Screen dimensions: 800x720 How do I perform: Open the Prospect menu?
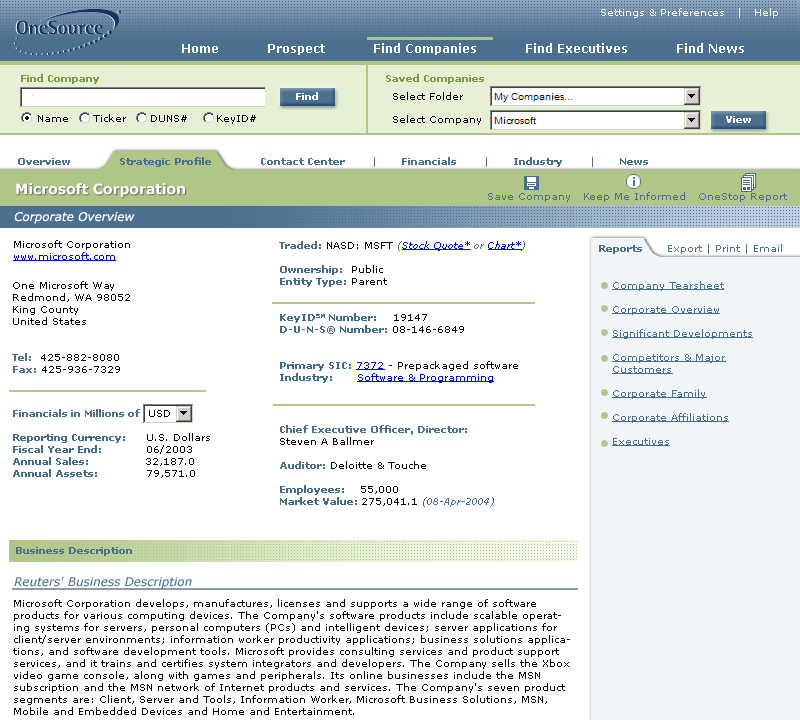pos(296,48)
